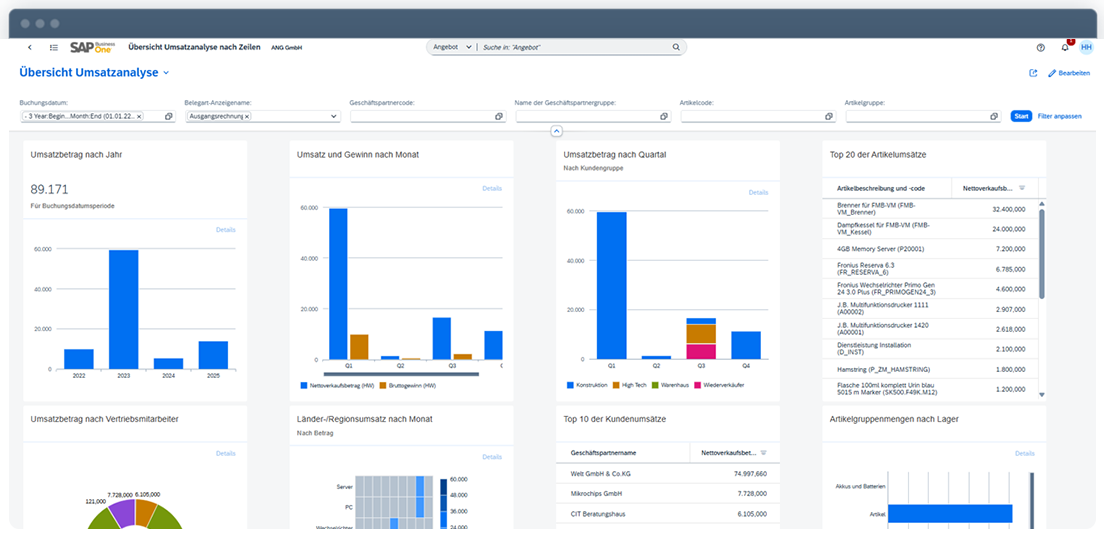Screen dimensions: 1104x539
Task: Click Details in Umsatz und Gewinn chart
Action: tap(491, 188)
